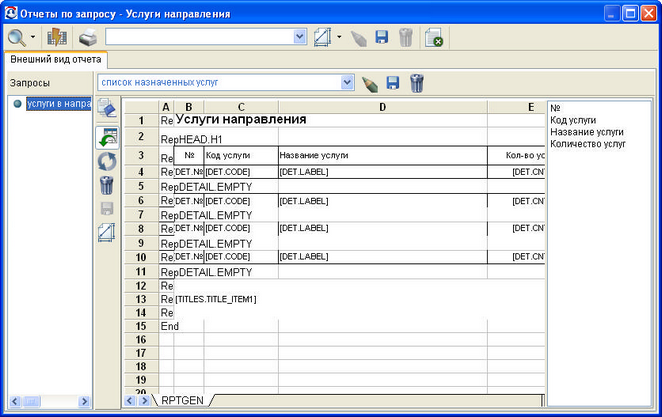This screenshot has height=417, width=662.
Task: Open the top toolbar combo box dropdown arrow
Action: [x=299, y=37]
